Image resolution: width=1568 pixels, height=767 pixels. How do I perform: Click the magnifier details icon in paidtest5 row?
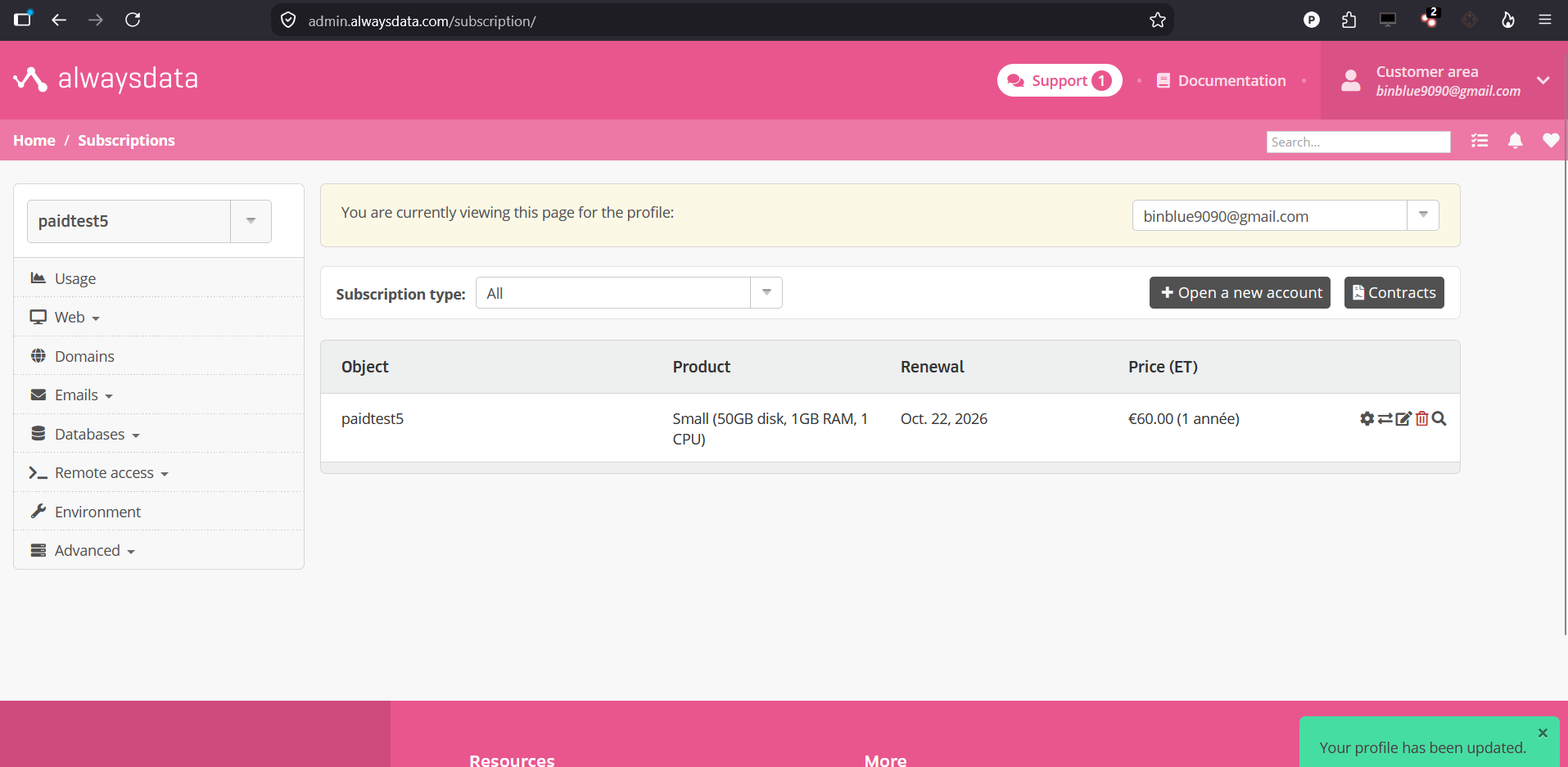[x=1439, y=418]
